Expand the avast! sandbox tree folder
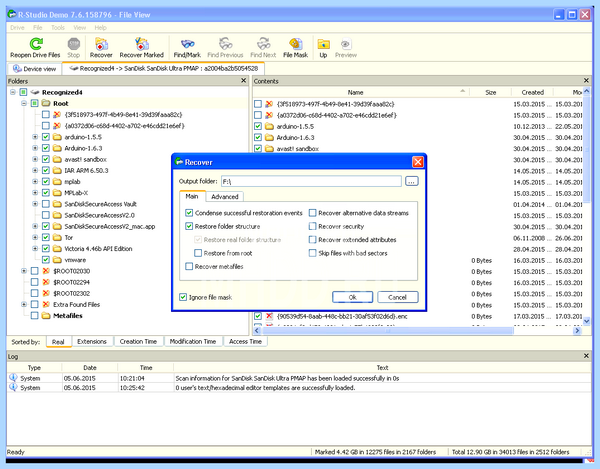Viewport: 600px width, 469px height. click(x=35, y=159)
